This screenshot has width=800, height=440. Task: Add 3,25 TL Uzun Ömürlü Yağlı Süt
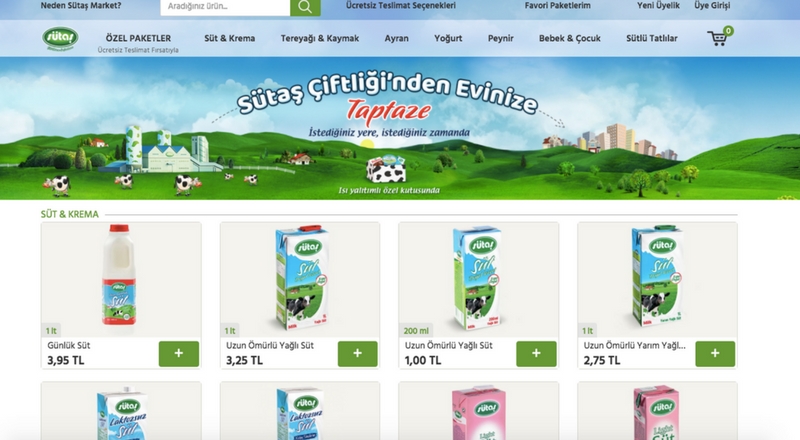point(357,353)
